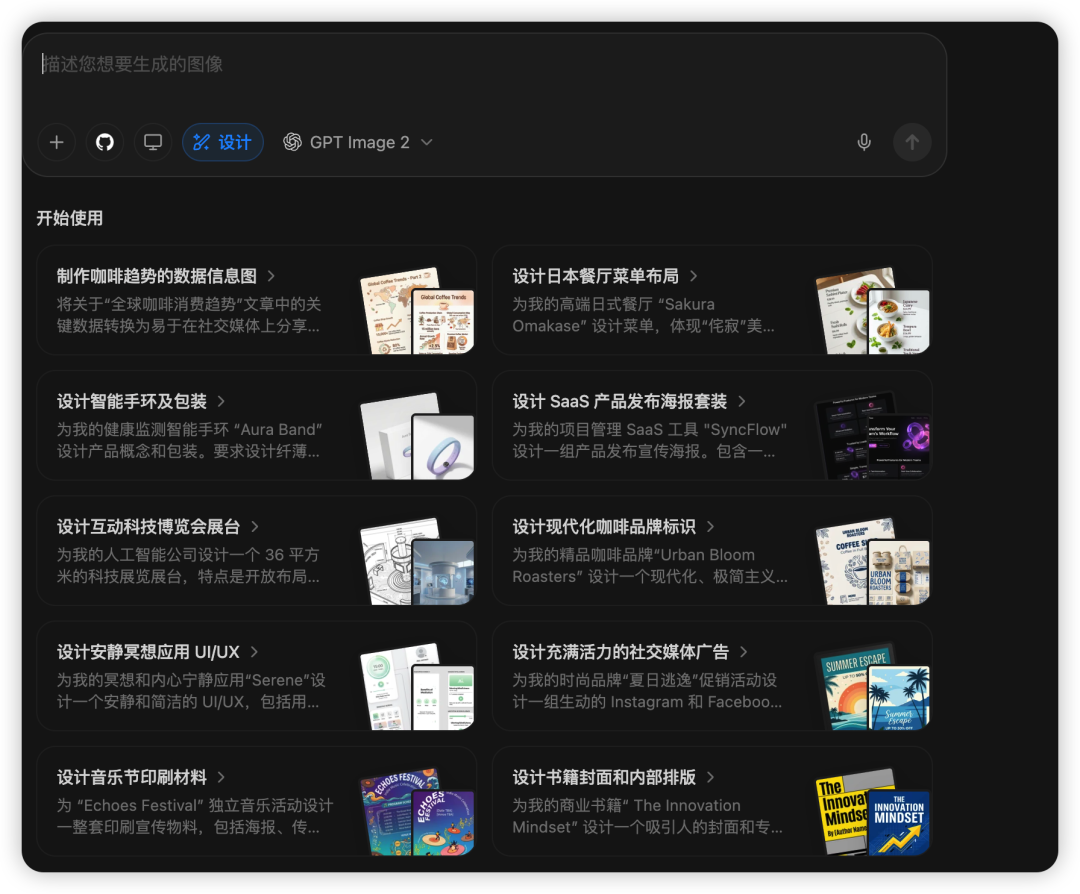Open the GitHub icon button
Screen dimensions: 1080x894
(105, 142)
